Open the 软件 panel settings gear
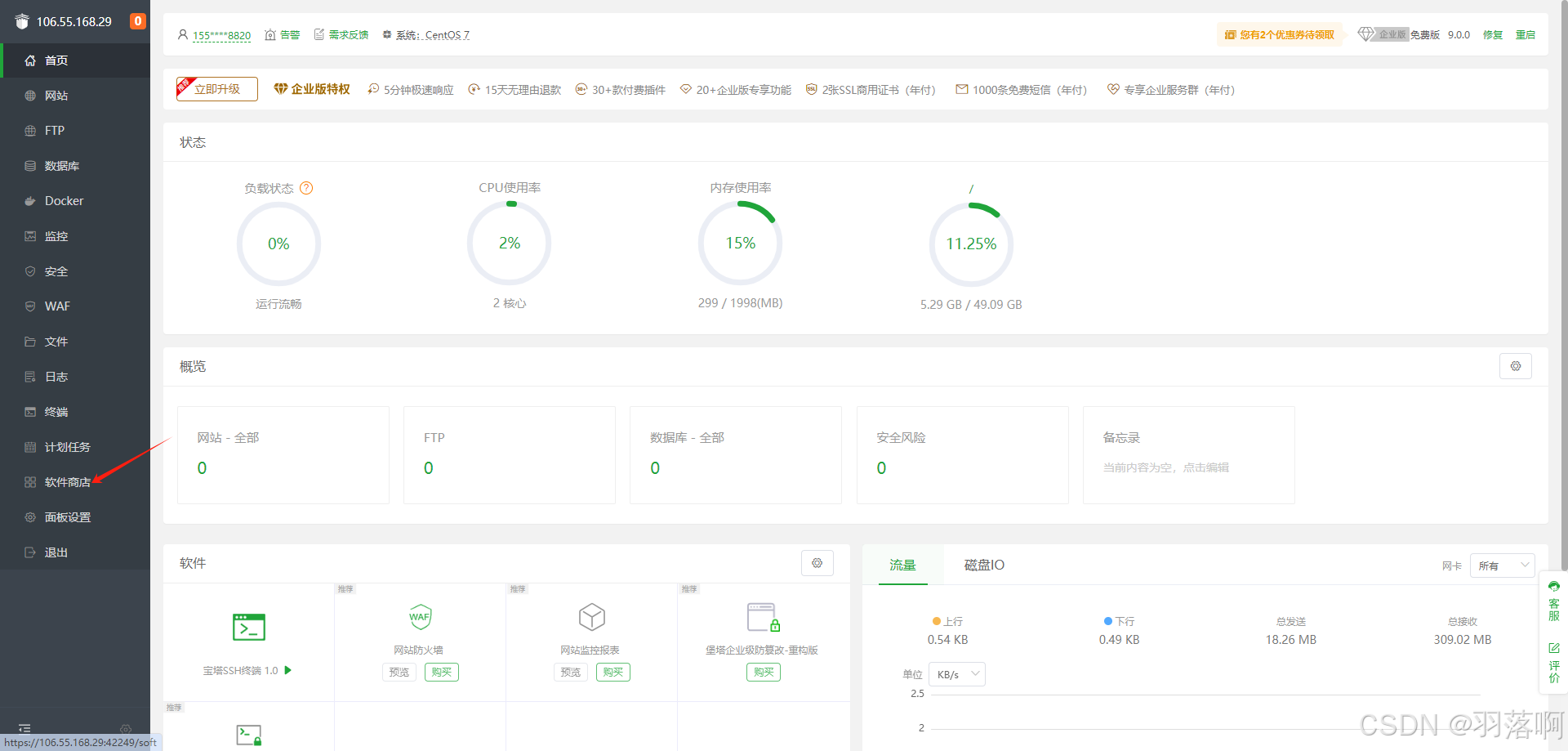 [817, 563]
